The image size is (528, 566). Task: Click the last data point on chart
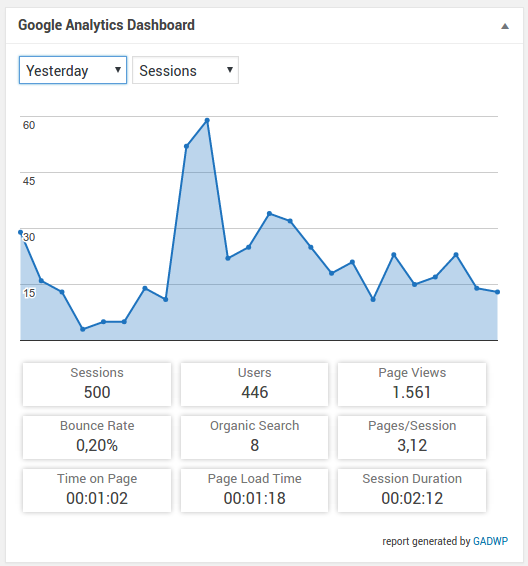[x=497, y=292]
